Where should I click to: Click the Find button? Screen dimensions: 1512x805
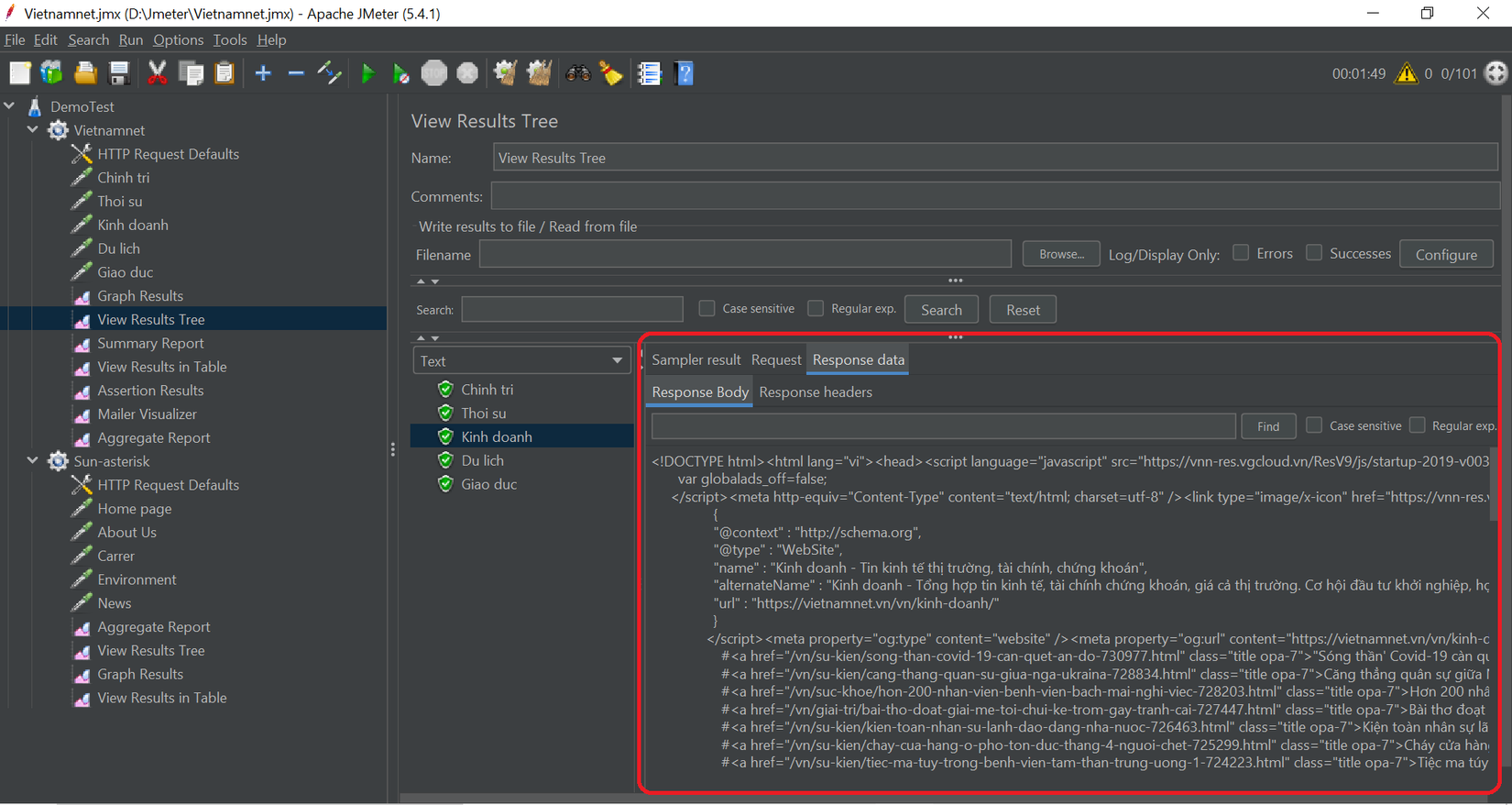1268,426
